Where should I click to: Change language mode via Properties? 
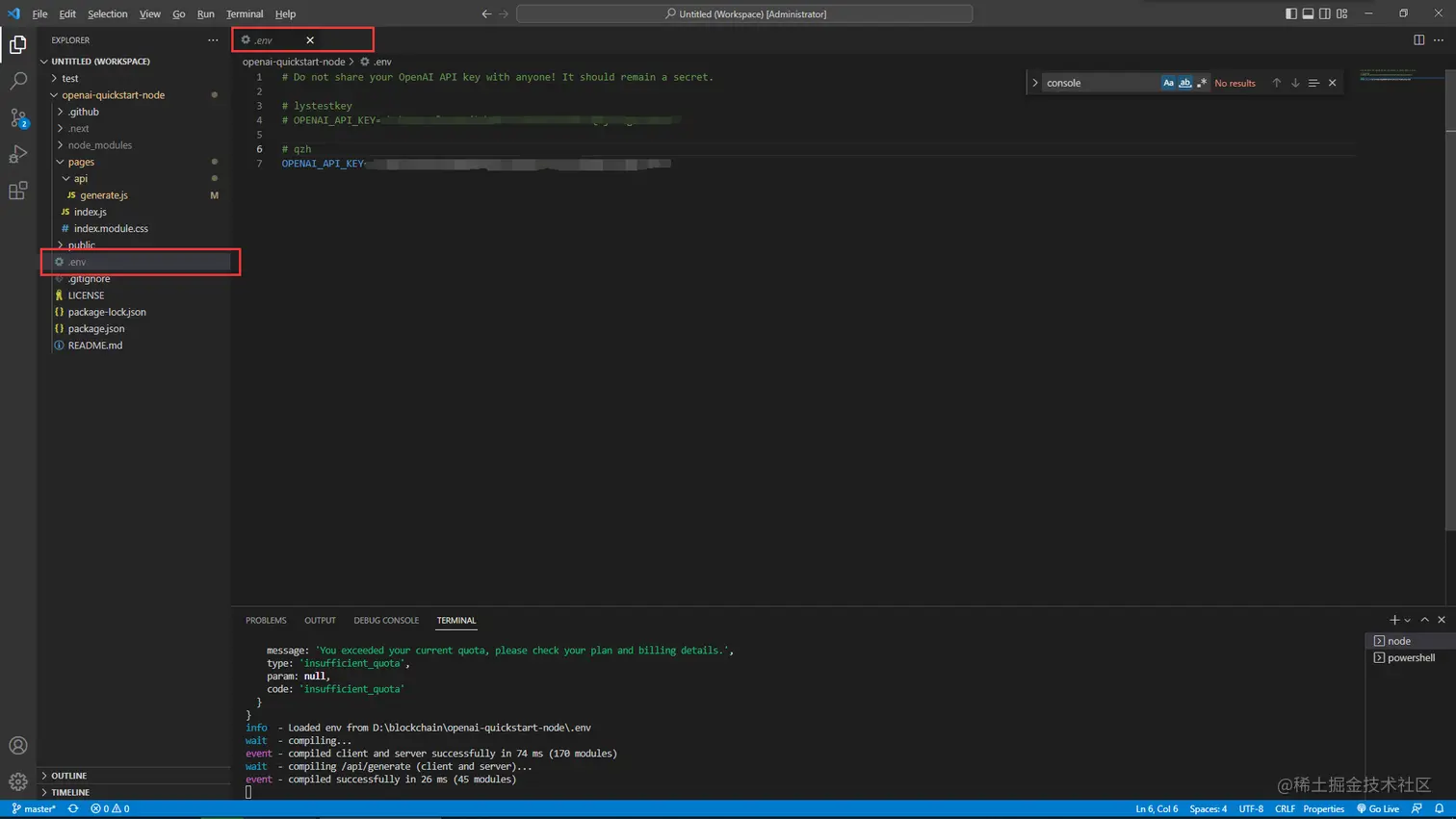coord(1324,809)
